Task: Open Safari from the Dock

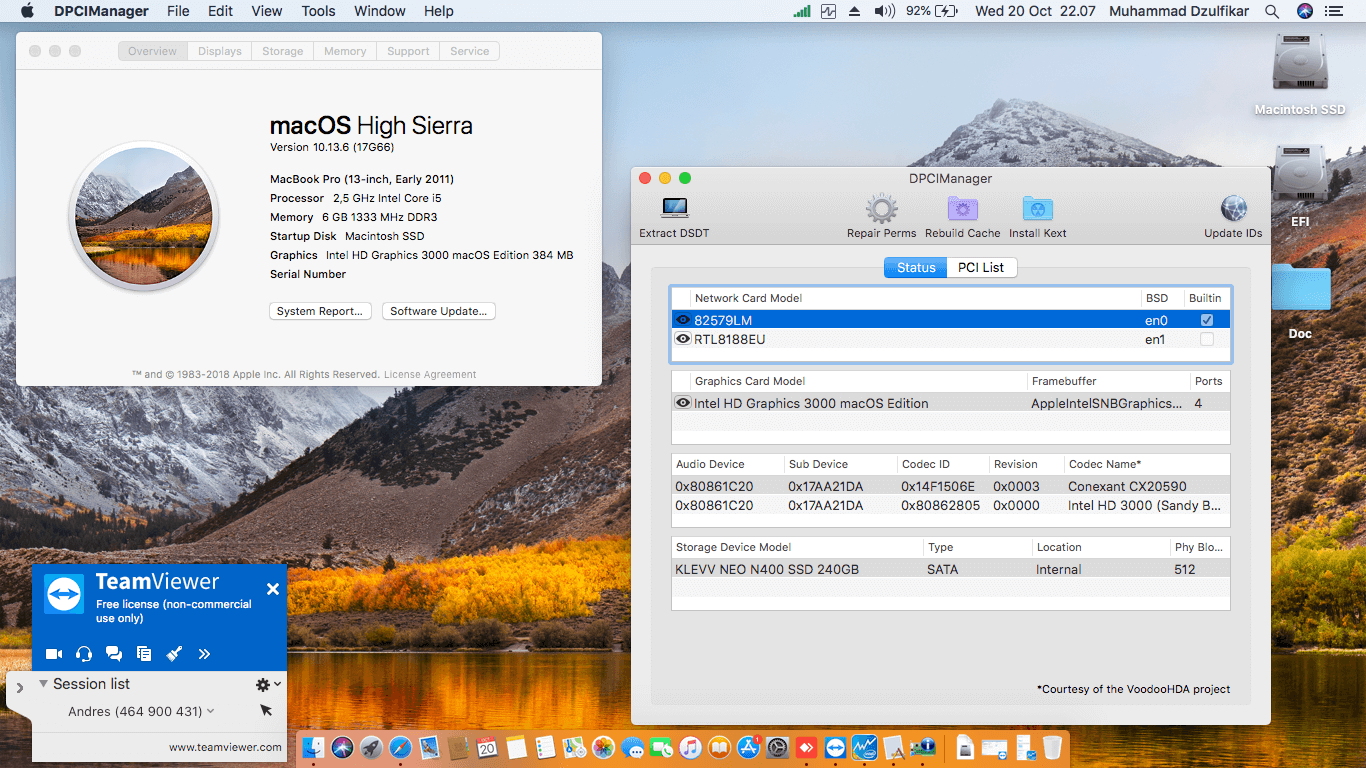Action: tap(400, 747)
